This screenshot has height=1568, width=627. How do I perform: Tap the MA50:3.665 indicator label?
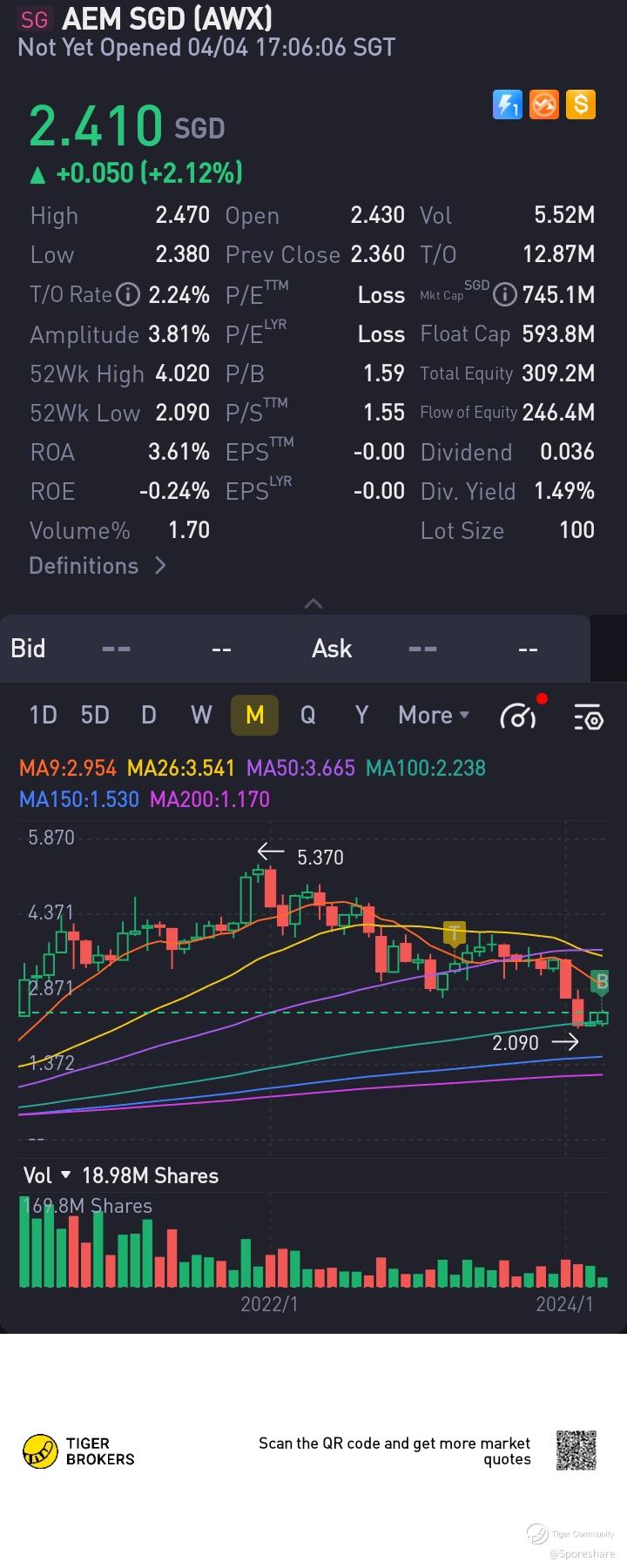[300, 768]
